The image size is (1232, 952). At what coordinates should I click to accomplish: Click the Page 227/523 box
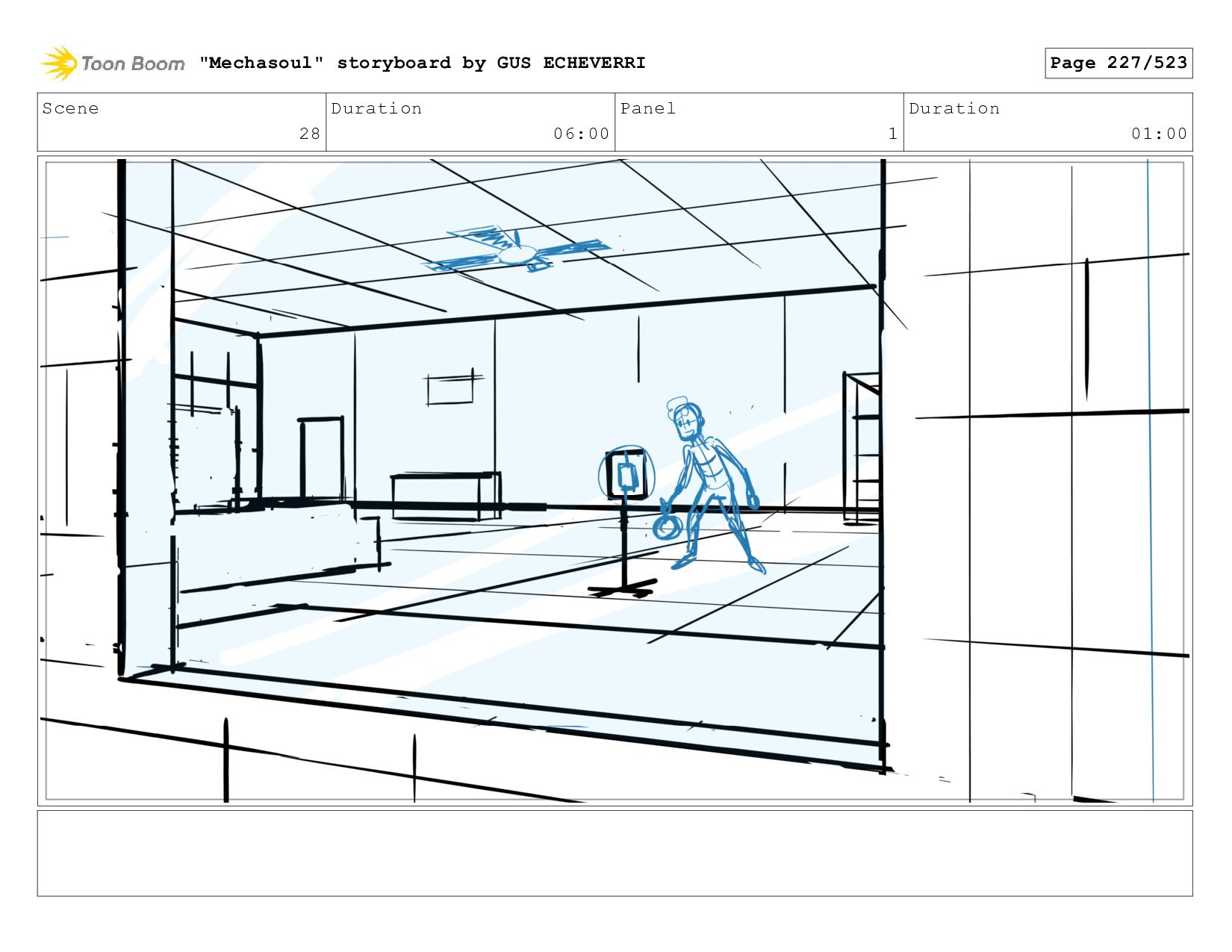pos(1119,63)
